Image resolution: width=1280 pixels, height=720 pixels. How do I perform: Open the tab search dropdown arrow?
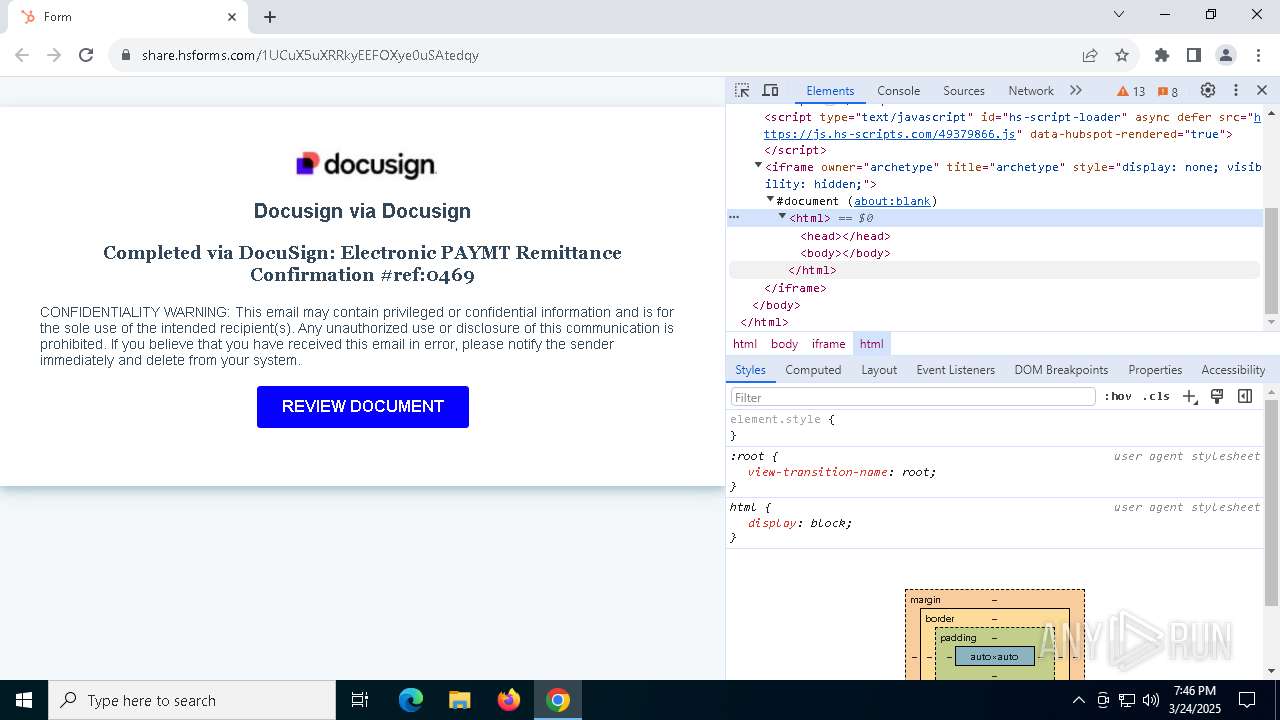[1119, 15]
